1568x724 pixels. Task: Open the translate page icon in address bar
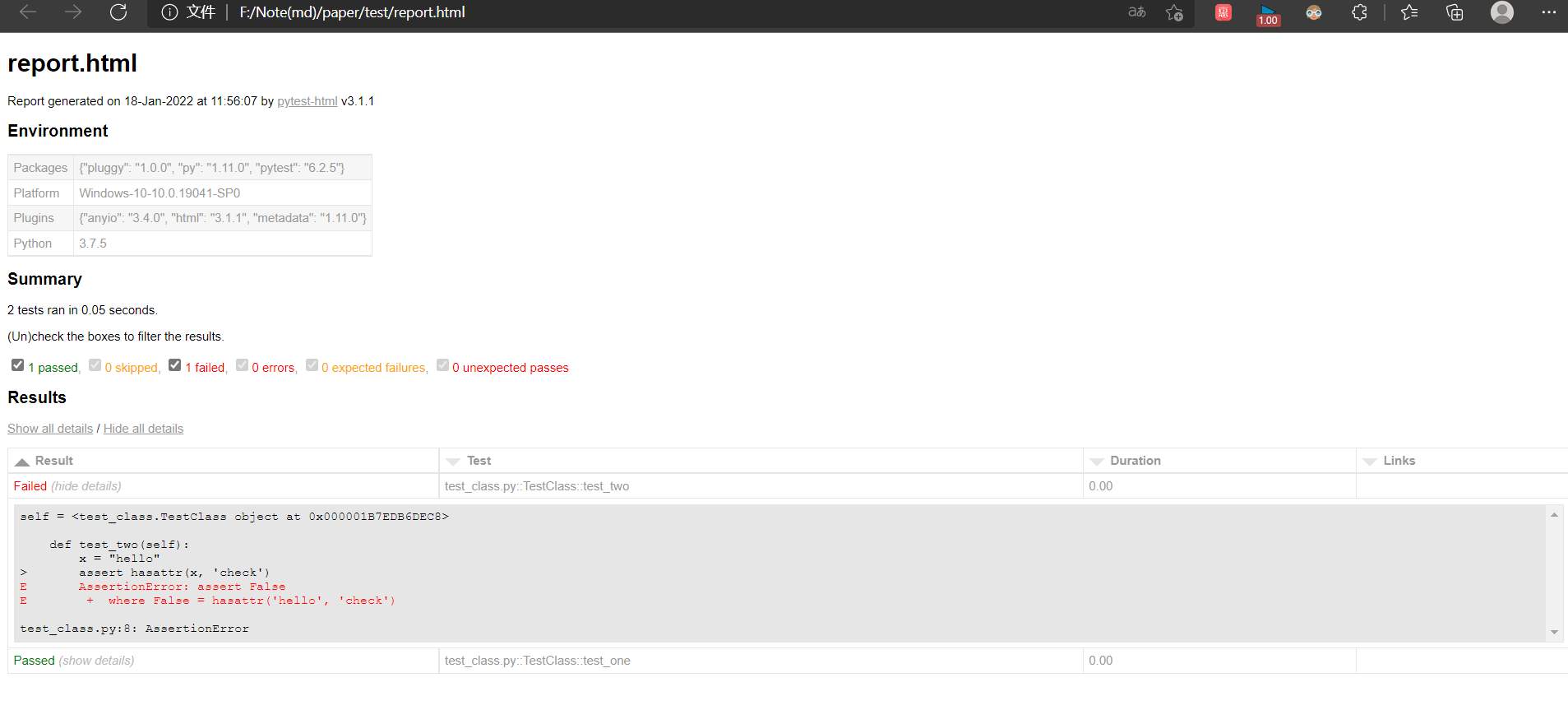pyautogui.click(x=1137, y=12)
